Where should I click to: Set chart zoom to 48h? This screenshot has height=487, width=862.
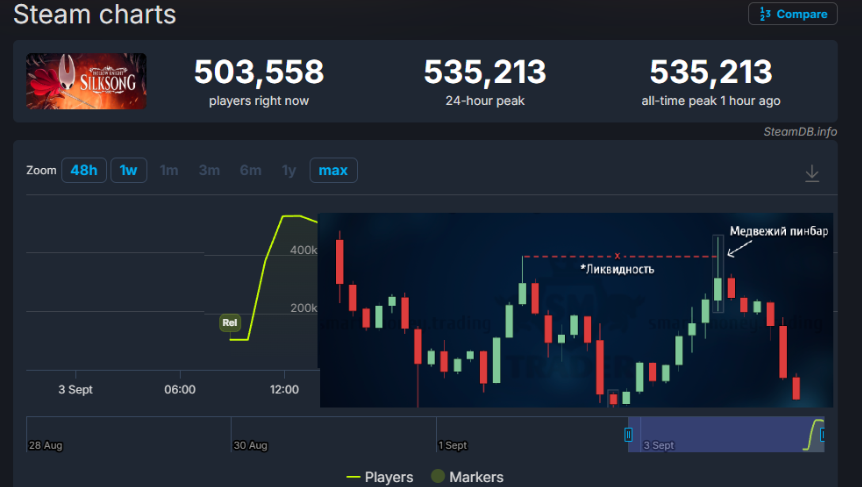[x=83, y=170]
